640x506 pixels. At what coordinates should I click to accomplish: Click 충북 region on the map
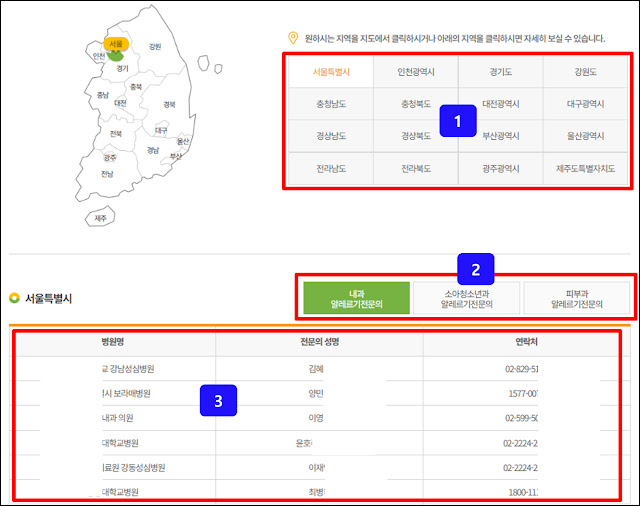(x=136, y=87)
